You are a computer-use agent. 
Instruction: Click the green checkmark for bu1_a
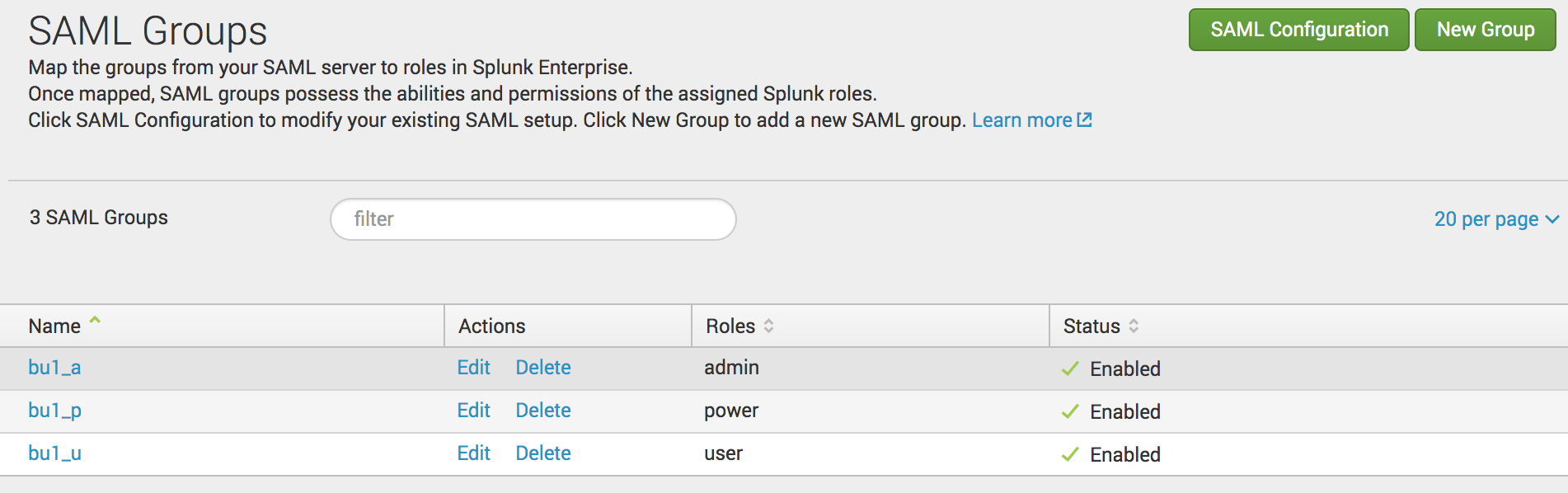(x=1070, y=369)
